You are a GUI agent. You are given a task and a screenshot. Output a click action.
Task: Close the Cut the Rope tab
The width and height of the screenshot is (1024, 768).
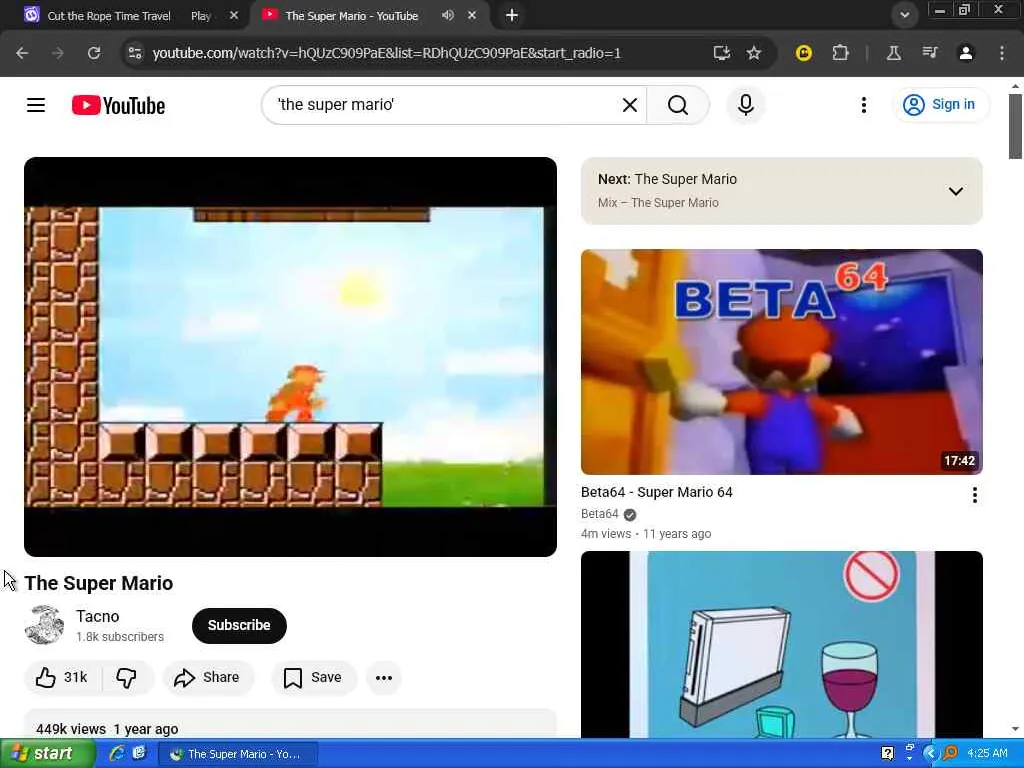tap(234, 15)
